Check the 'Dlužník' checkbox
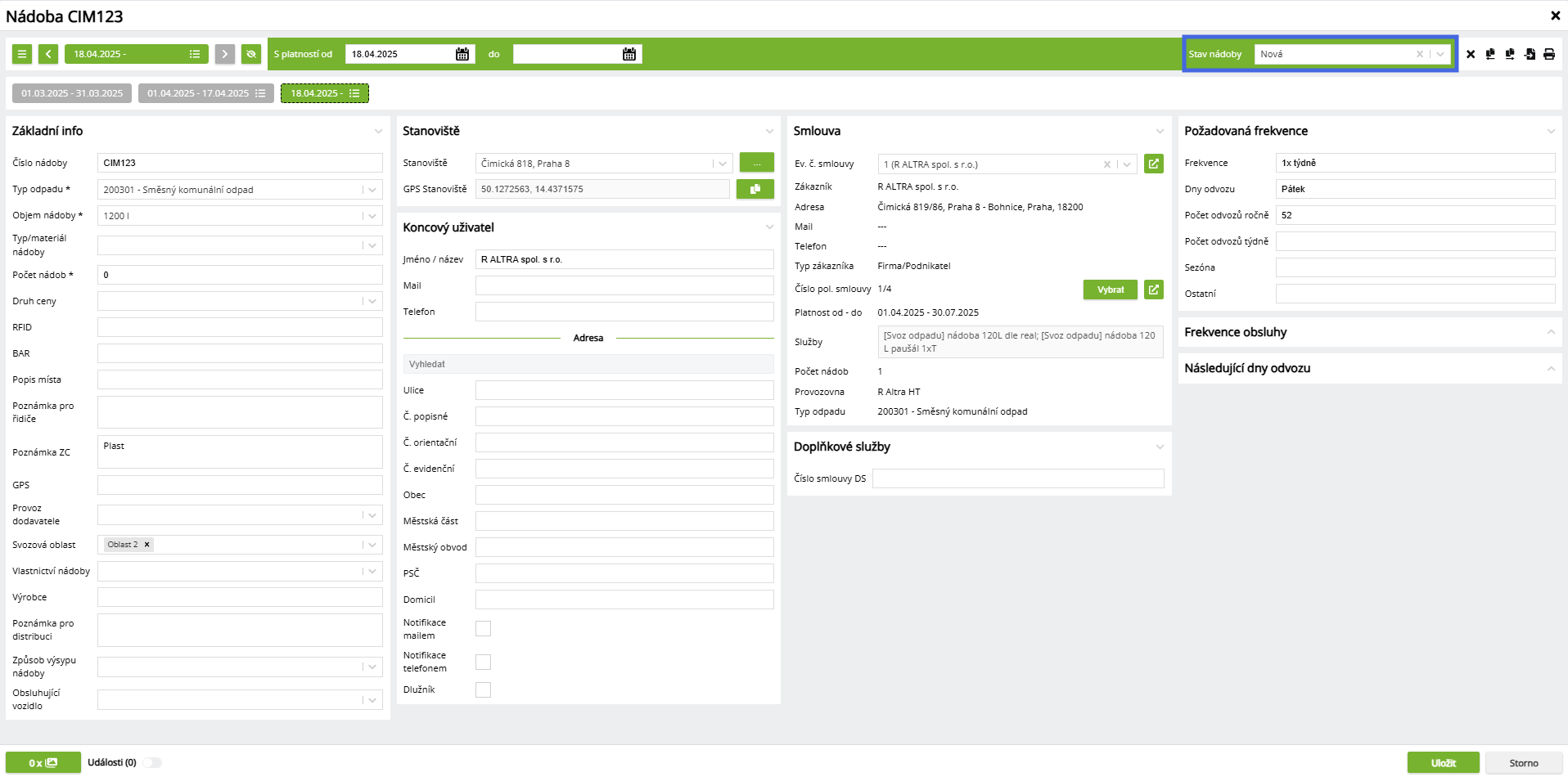 (x=484, y=689)
